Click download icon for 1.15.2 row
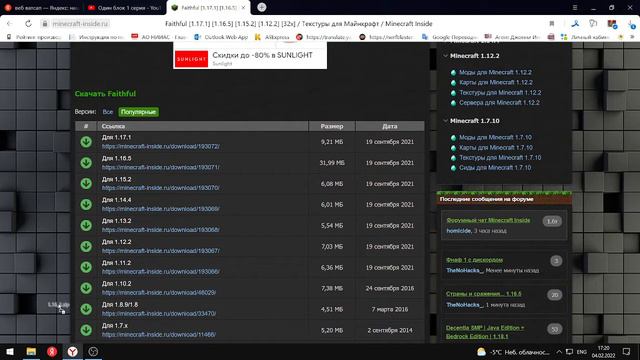Image resolution: width=640 pixels, height=360 pixels. 86,184
